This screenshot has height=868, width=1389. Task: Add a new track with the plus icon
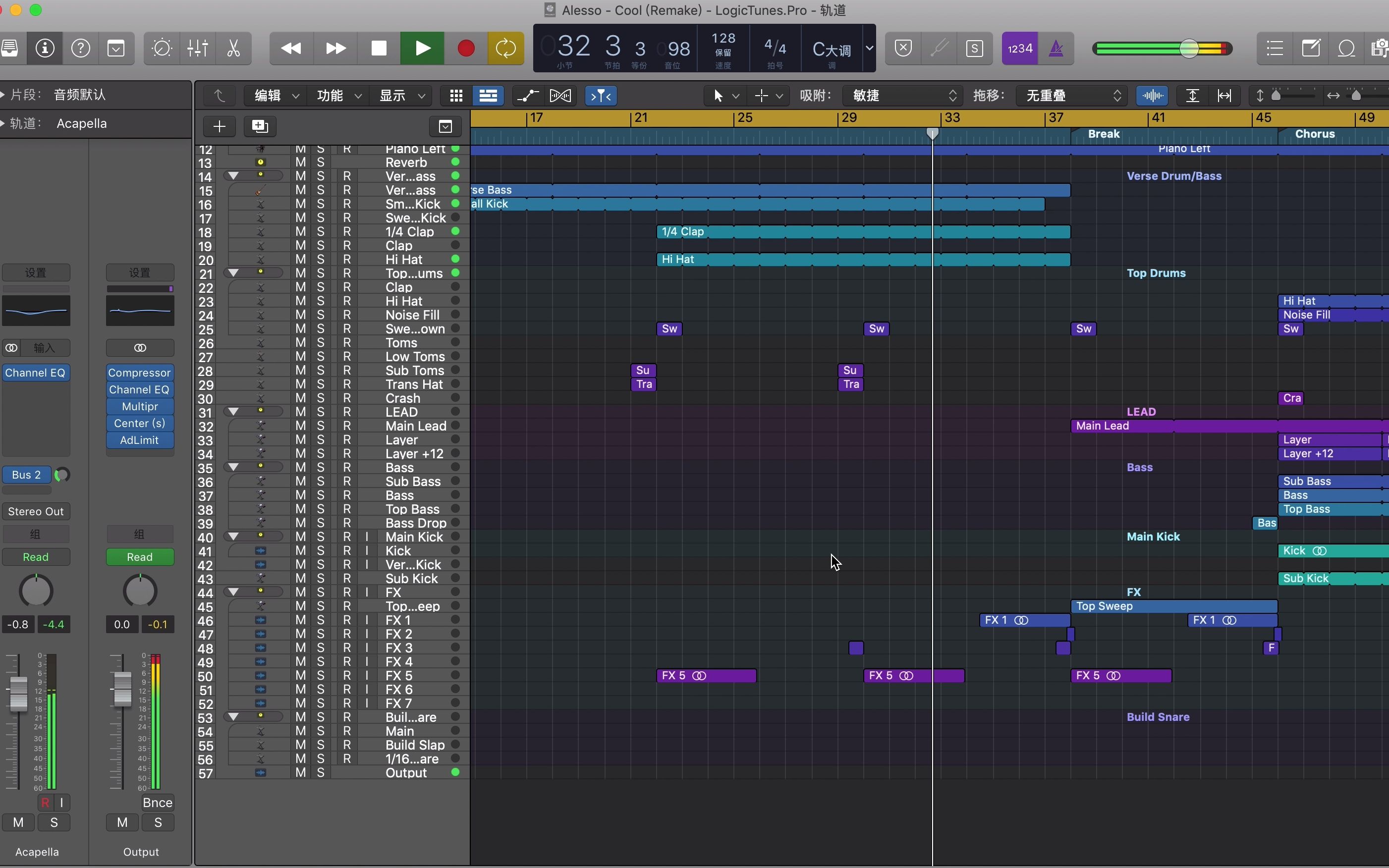pos(220,126)
